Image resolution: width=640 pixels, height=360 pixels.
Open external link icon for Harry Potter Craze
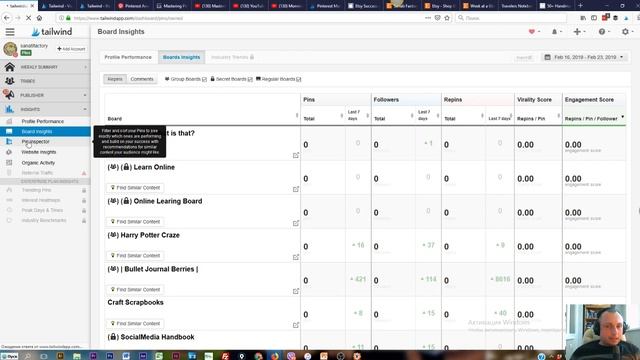tap(296, 257)
